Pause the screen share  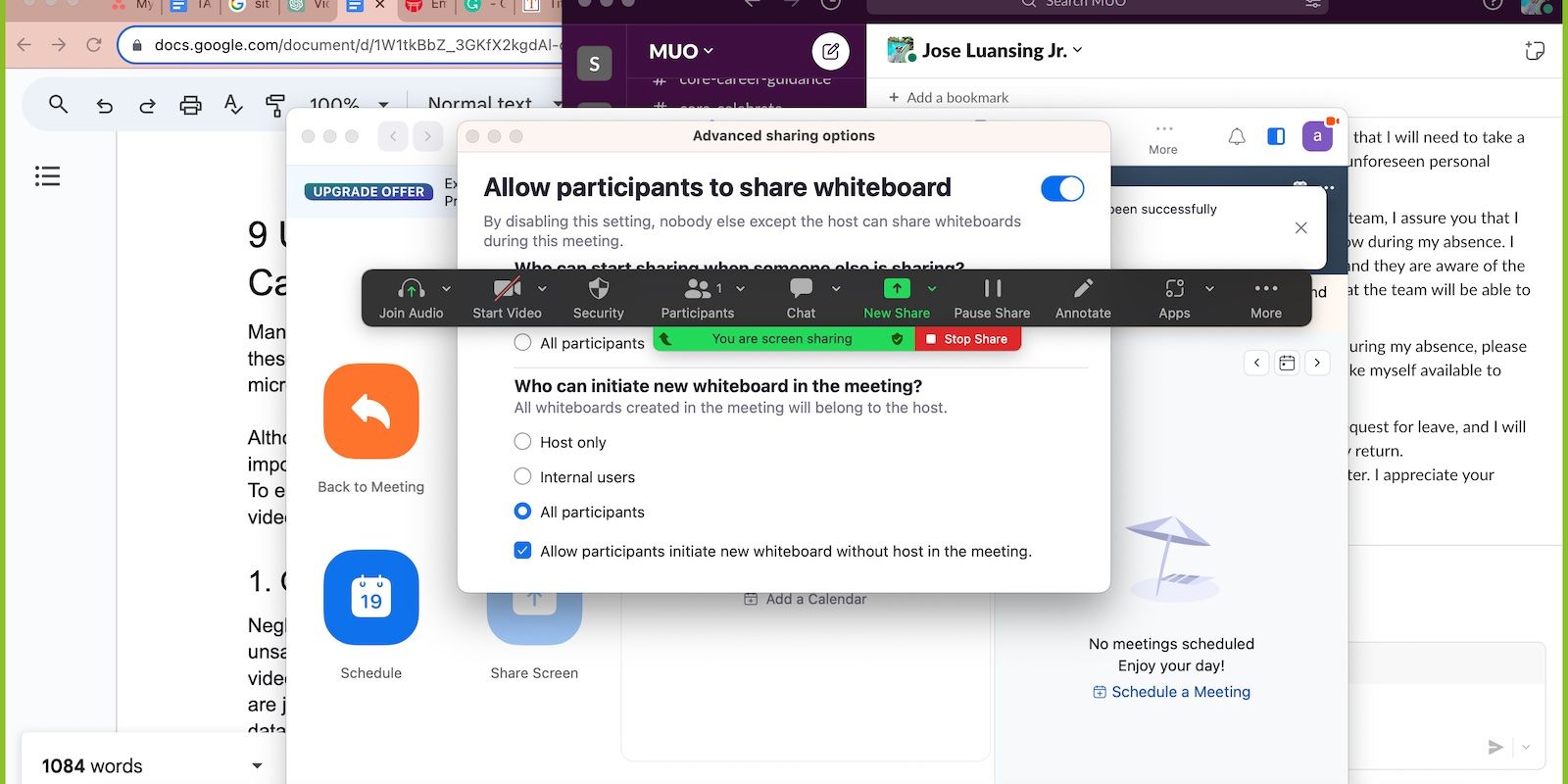pyautogui.click(x=992, y=289)
